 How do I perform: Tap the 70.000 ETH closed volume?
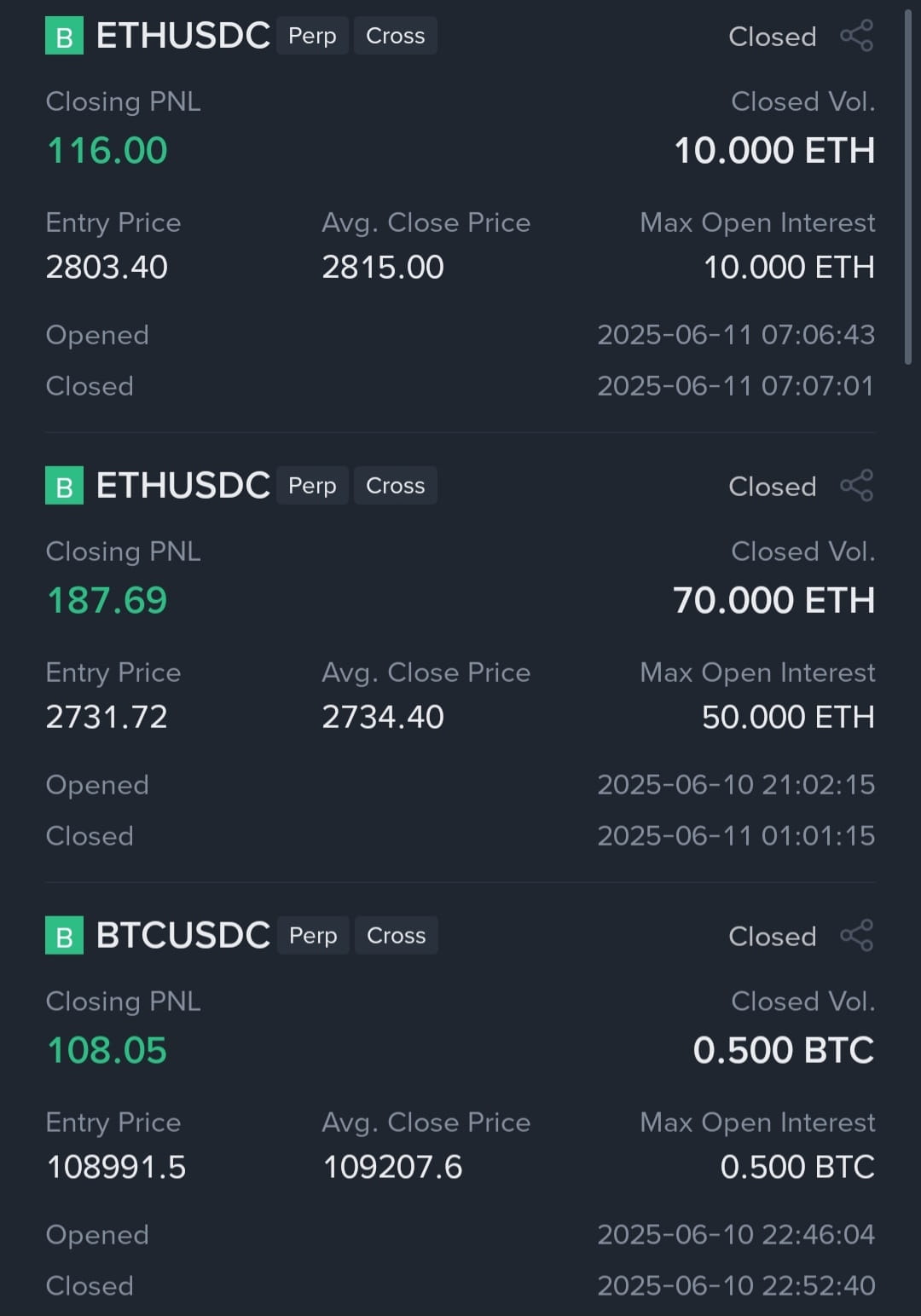774,601
